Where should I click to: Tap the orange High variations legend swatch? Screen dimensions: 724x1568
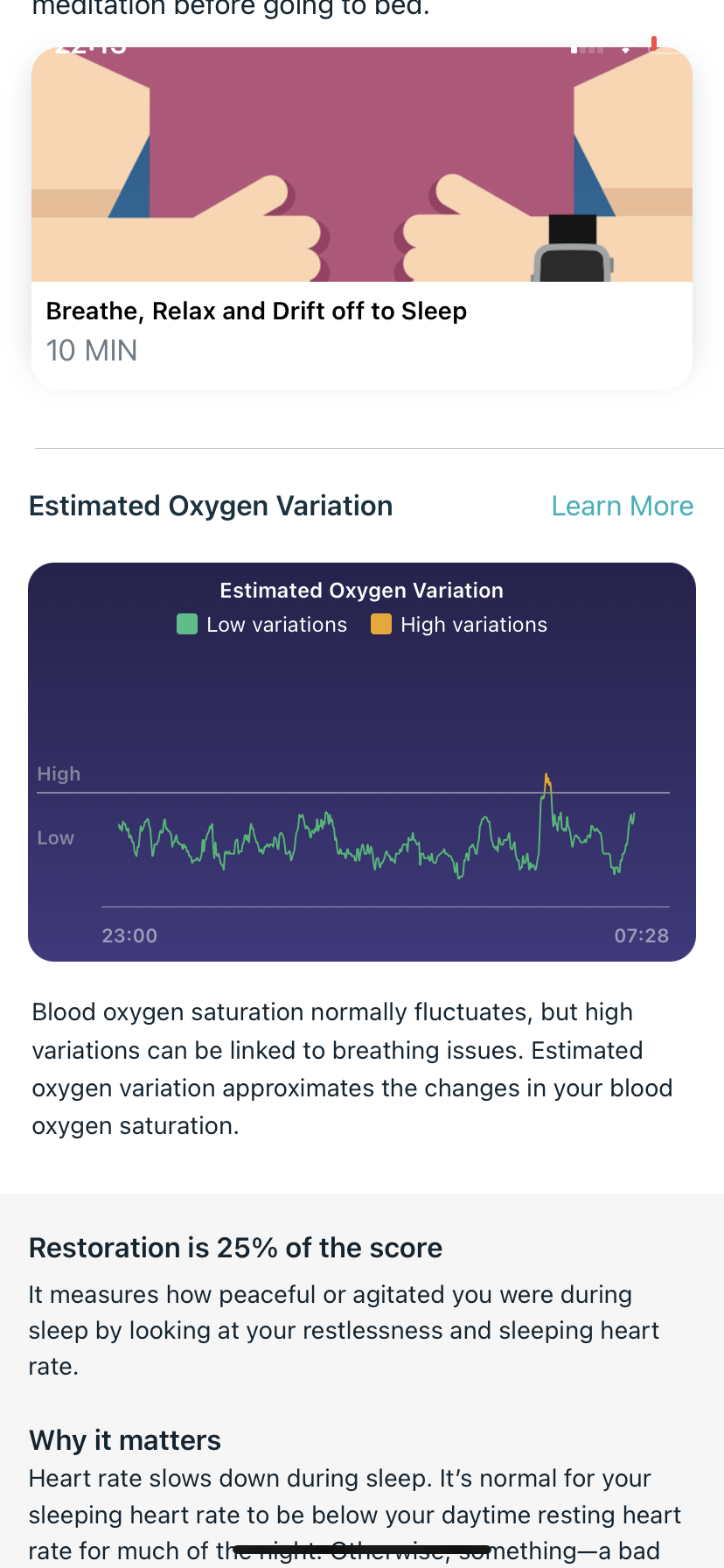(381, 625)
